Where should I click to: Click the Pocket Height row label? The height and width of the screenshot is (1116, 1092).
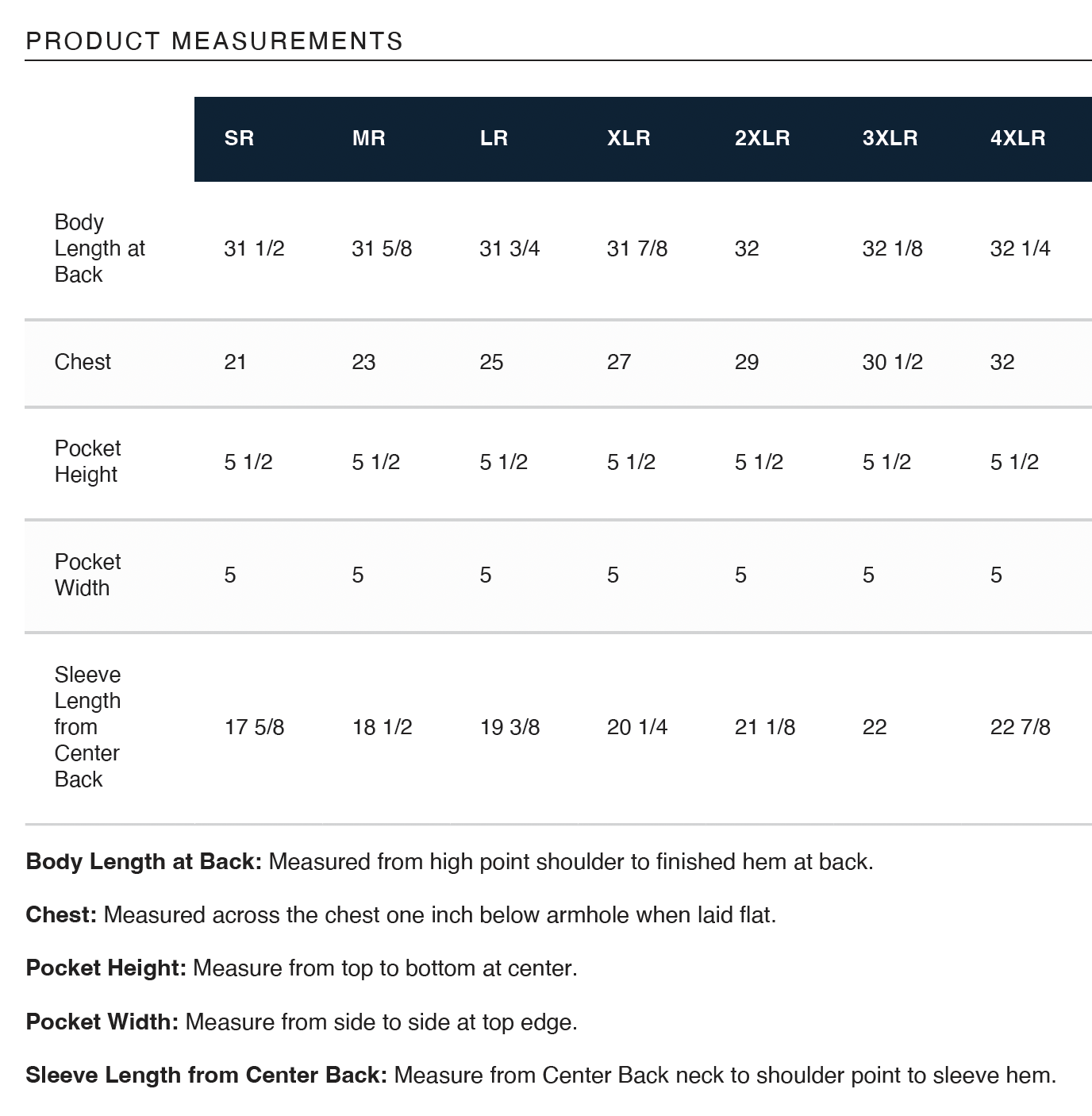[x=87, y=461]
